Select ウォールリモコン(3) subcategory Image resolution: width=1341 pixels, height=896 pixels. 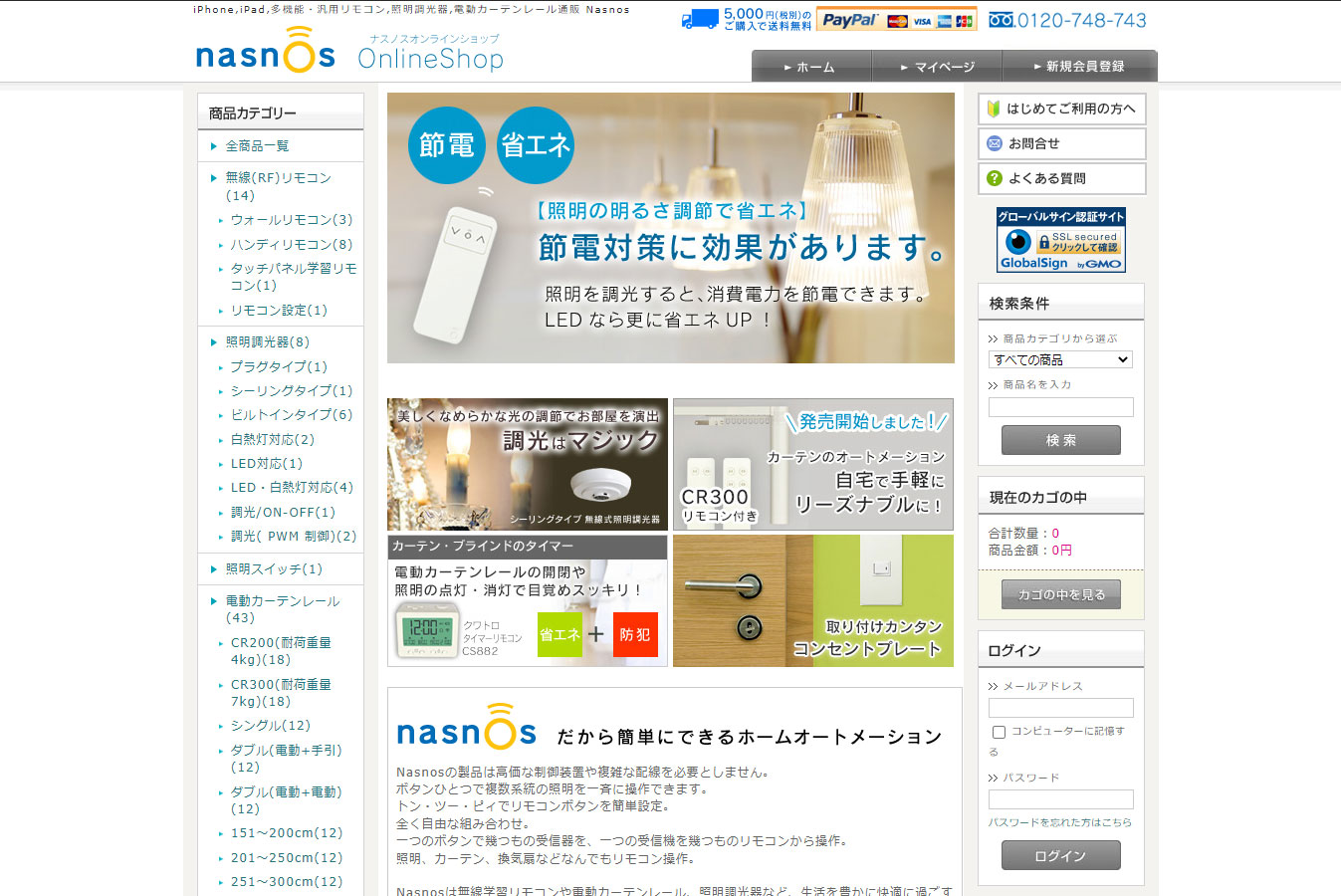(x=292, y=220)
